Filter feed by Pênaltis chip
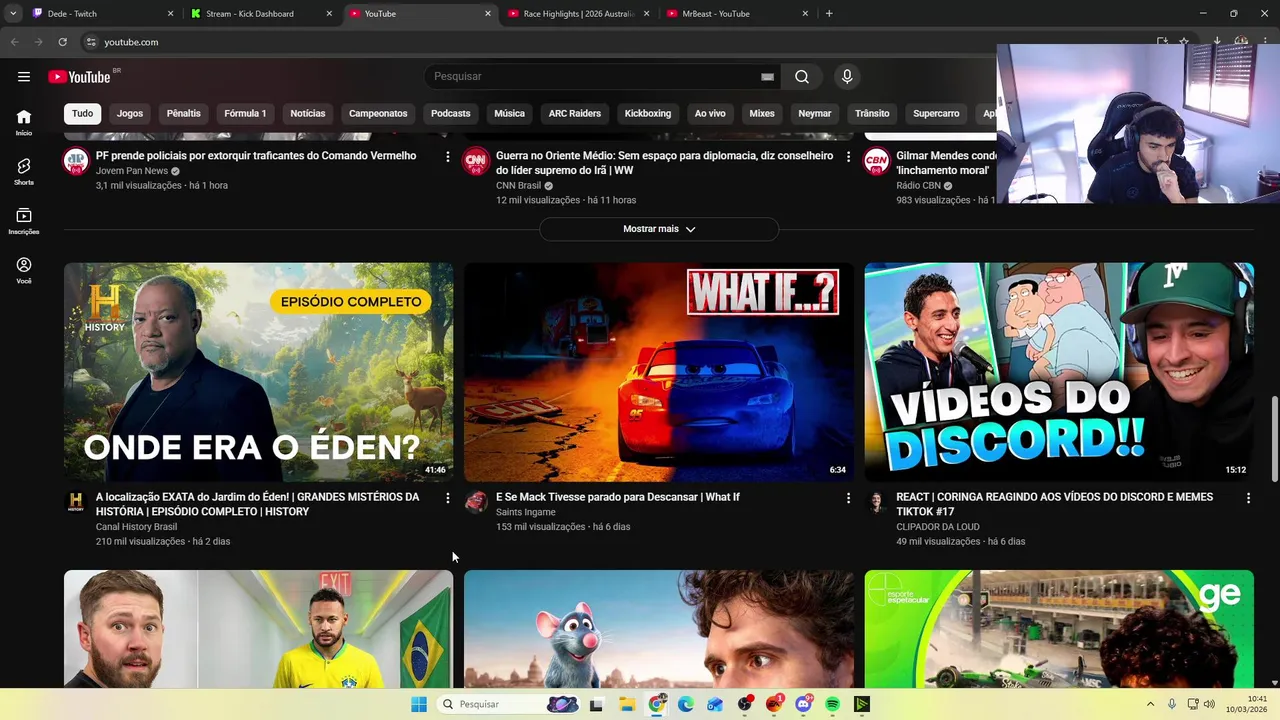 (x=184, y=114)
